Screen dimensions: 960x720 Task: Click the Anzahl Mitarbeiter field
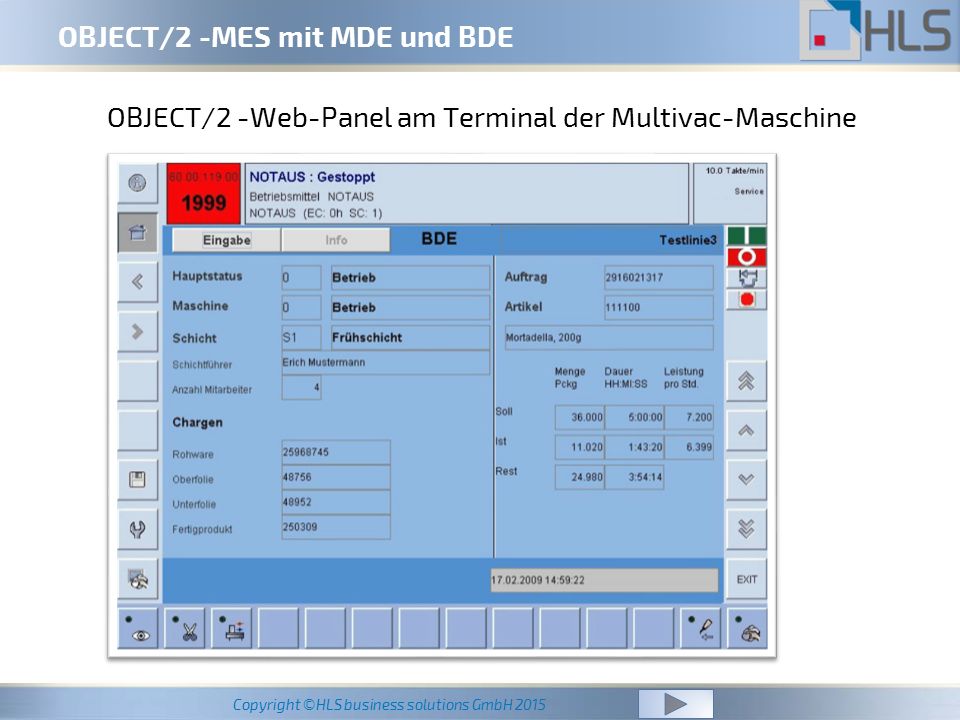click(x=301, y=388)
